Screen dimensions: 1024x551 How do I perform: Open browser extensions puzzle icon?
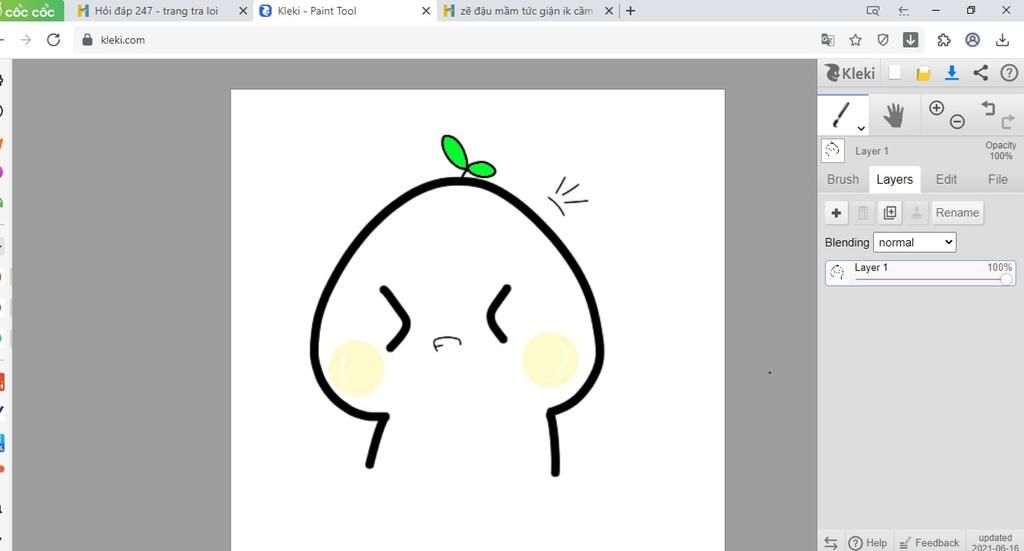click(x=944, y=40)
